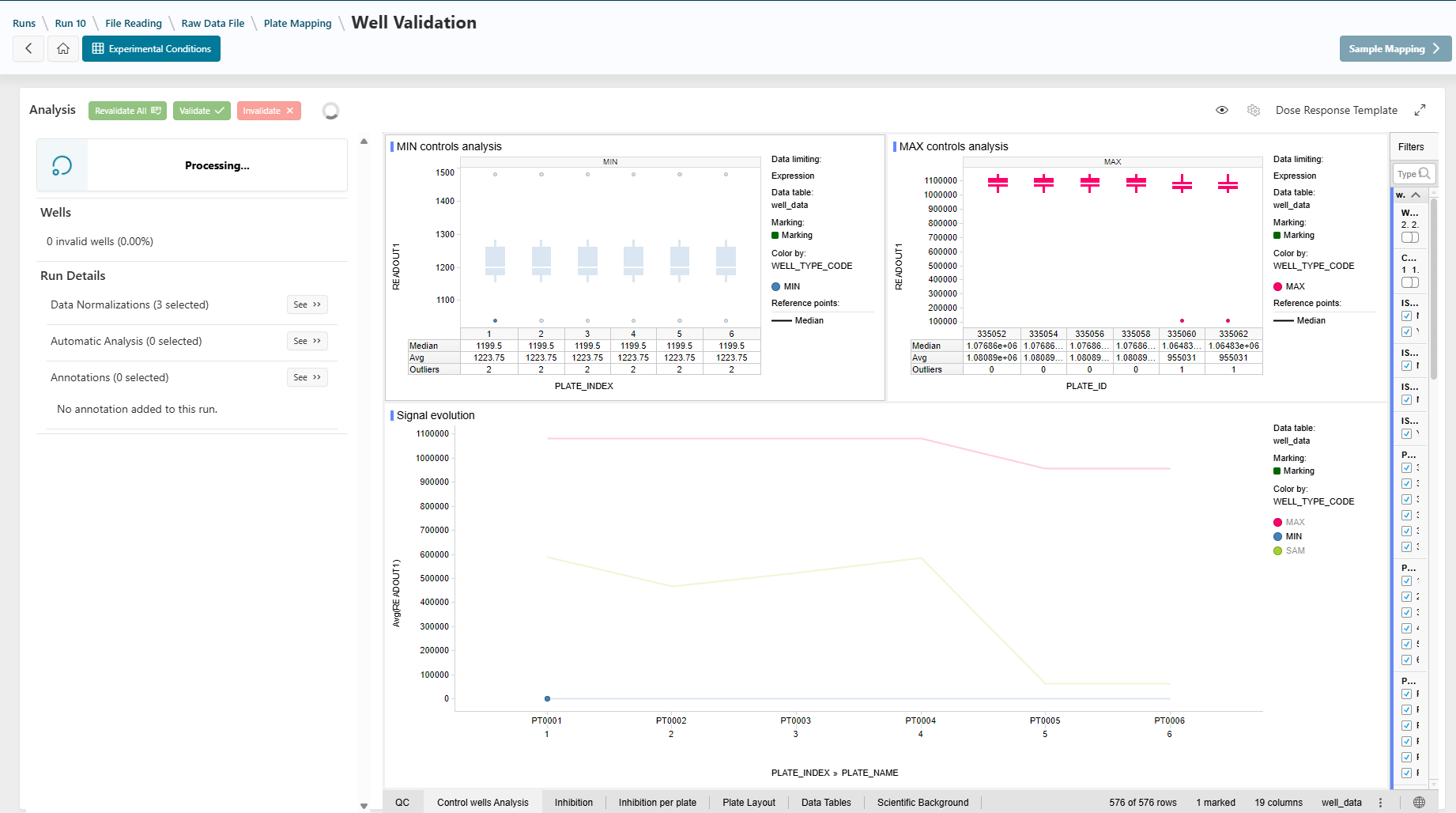
Task: Open the gear settings icon
Action: coord(1254,110)
